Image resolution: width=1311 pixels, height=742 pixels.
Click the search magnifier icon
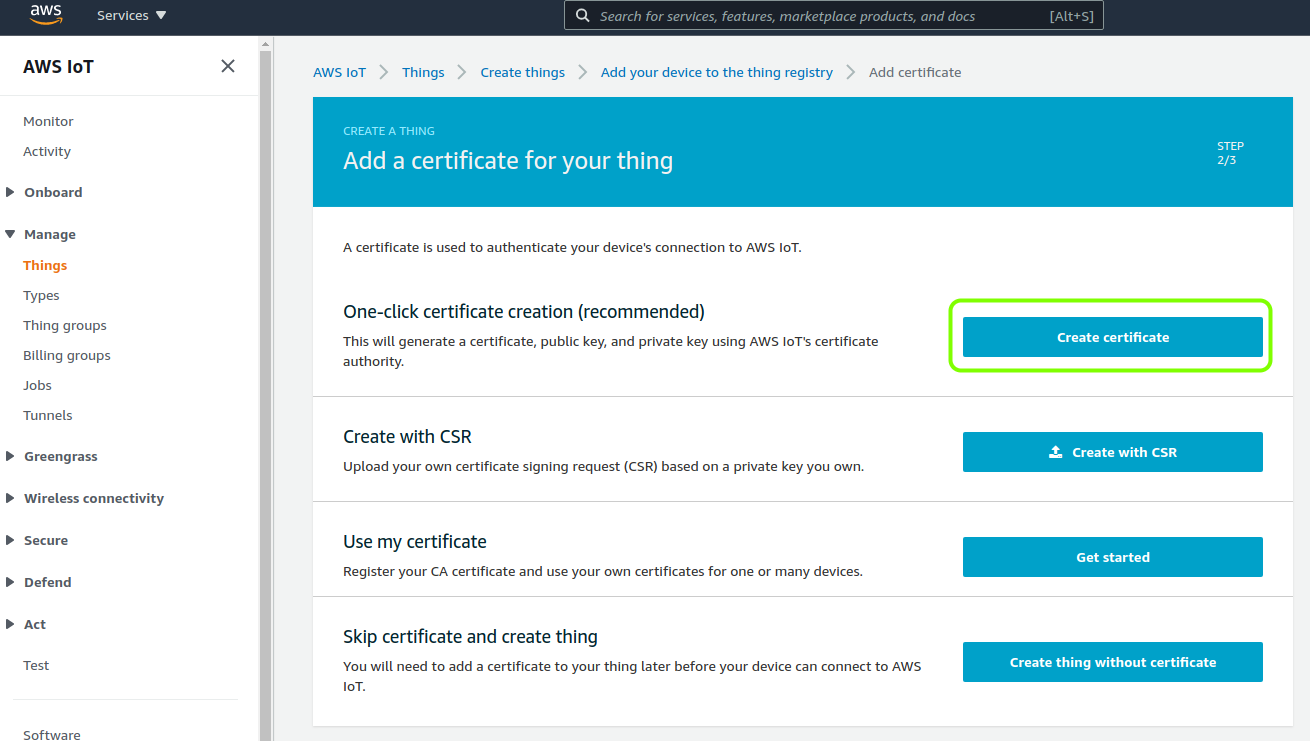(x=583, y=16)
